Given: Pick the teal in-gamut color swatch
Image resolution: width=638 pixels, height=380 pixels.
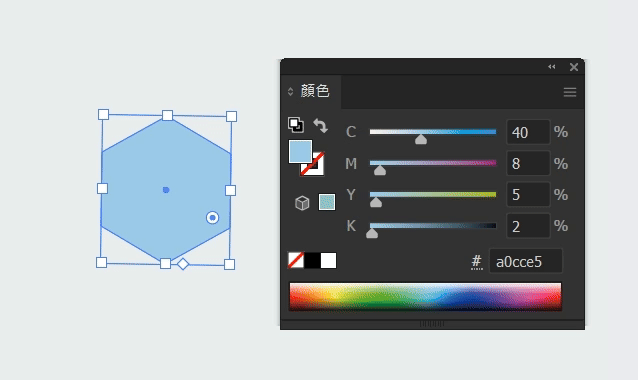Looking at the screenshot, I should point(327,202).
